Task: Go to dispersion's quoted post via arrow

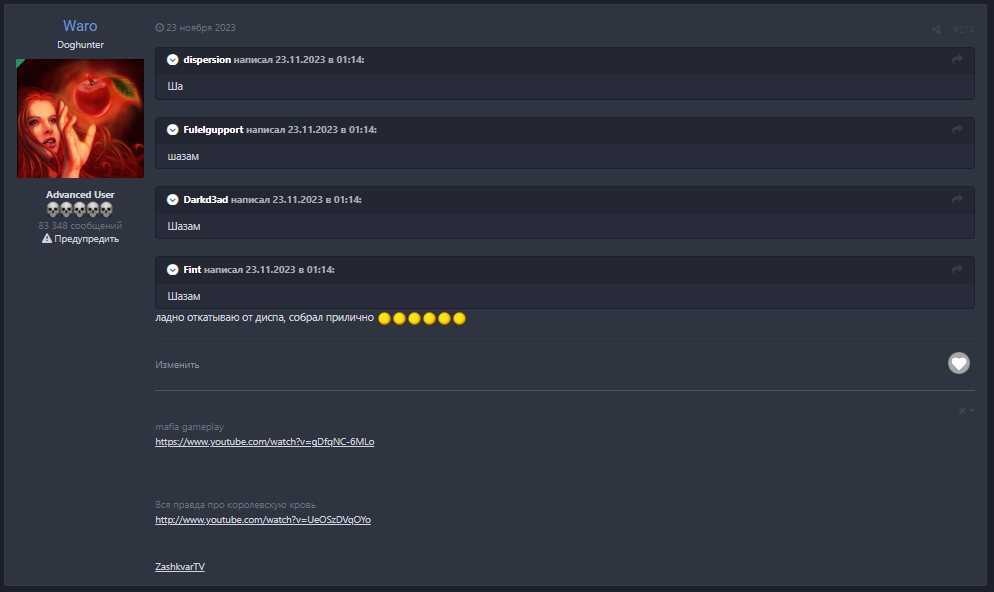Action: coord(957,60)
